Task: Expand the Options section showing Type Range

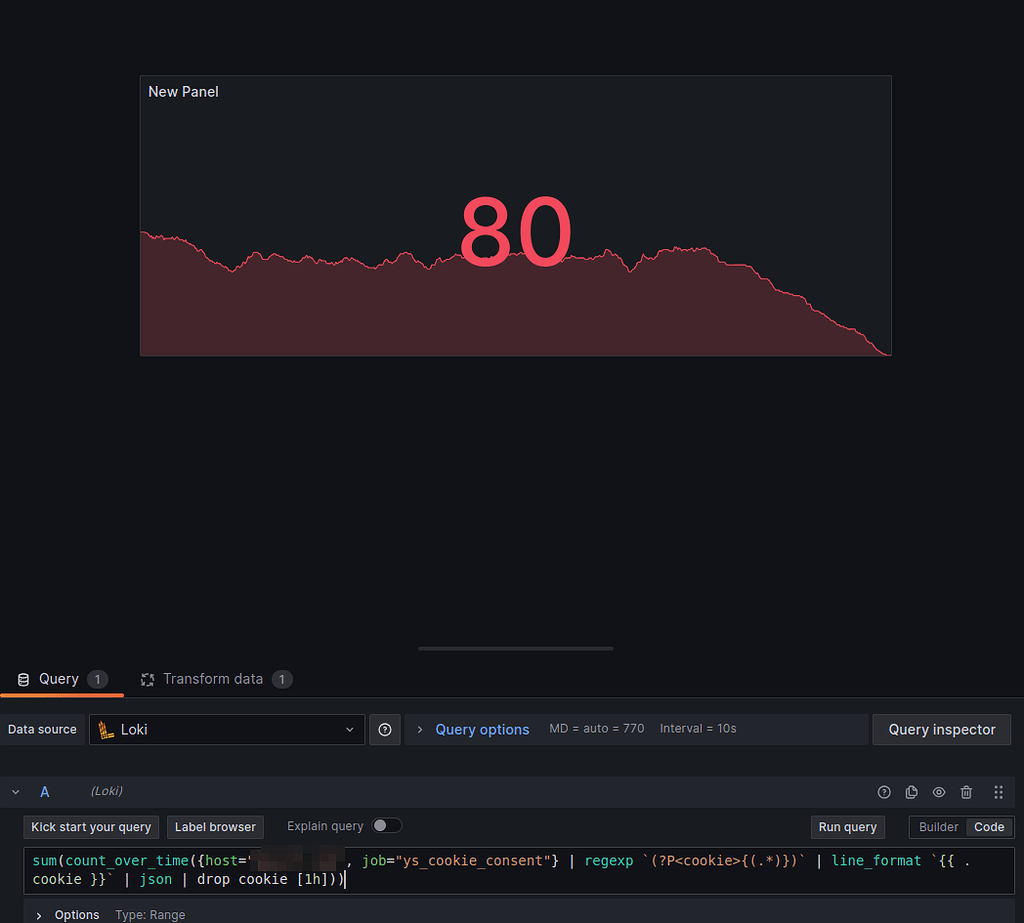Action: (77, 914)
